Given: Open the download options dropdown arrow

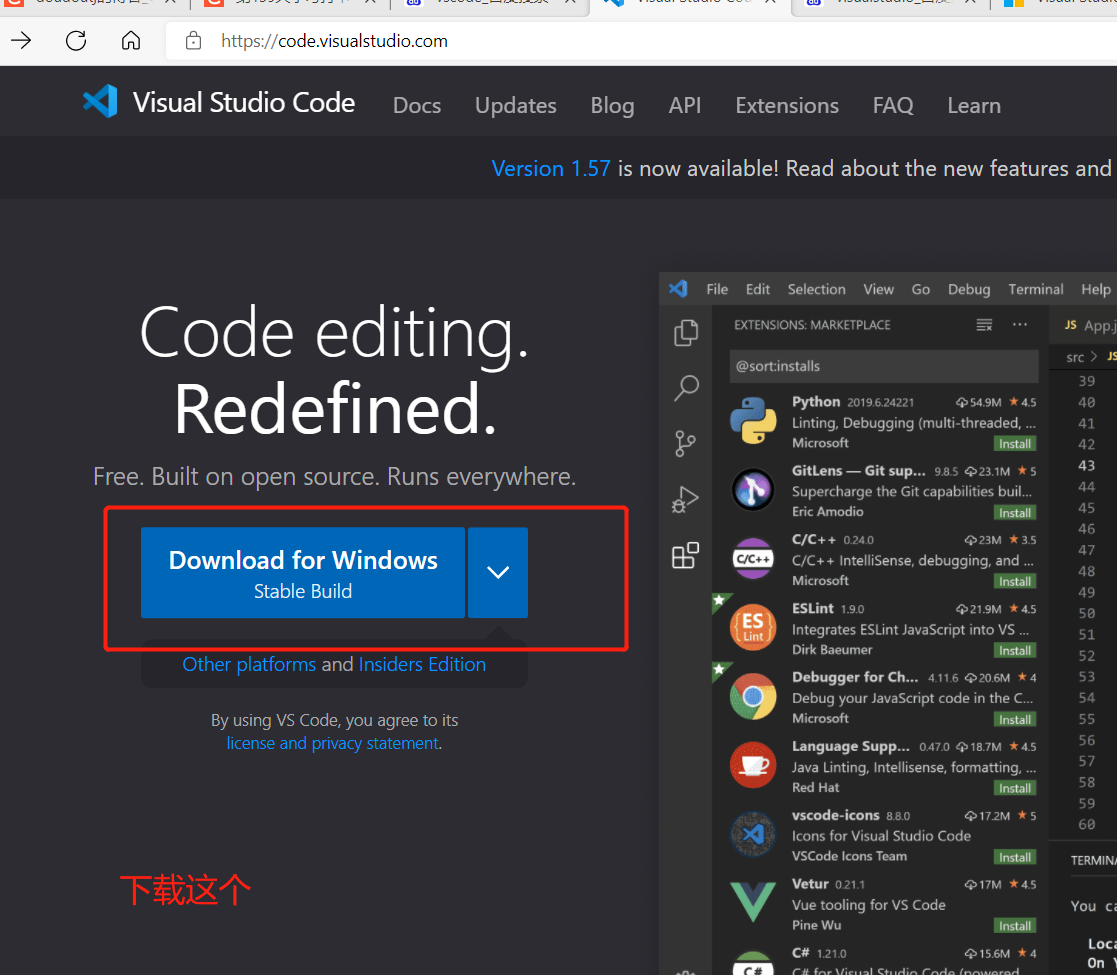Looking at the screenshot, I should pyautogui.click(x=498, y=572).
